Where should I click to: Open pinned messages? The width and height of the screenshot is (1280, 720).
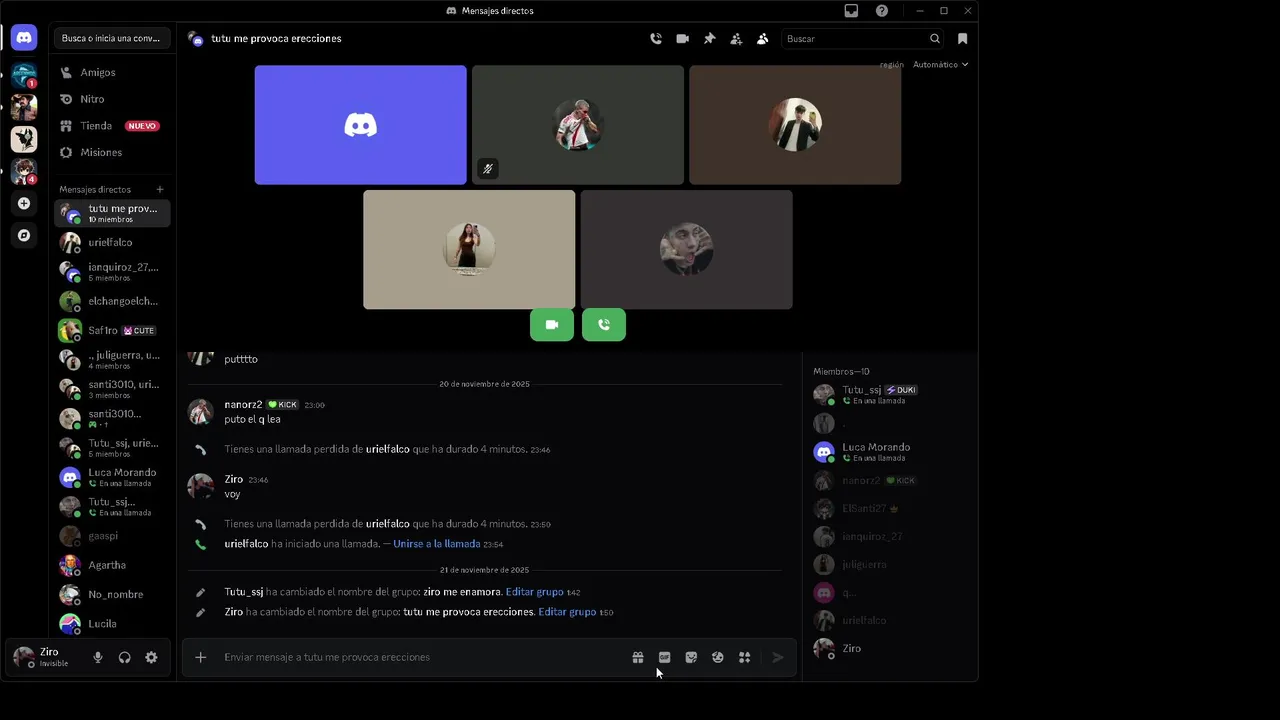(x=710, y=39)
